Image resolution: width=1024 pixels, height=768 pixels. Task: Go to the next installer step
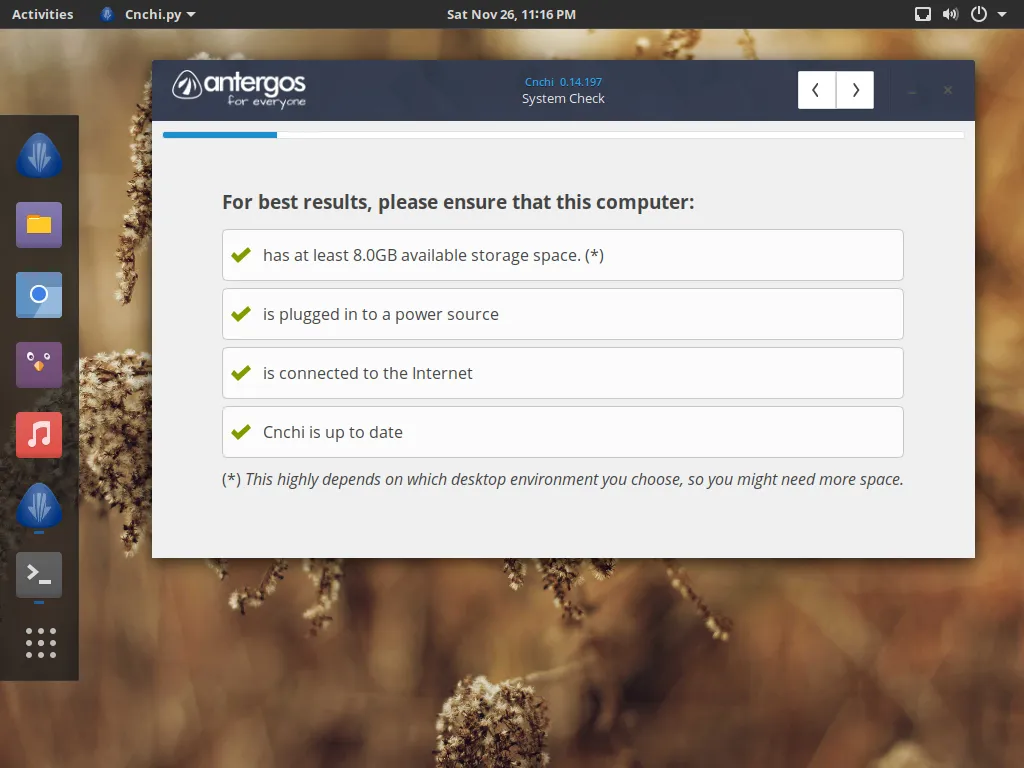point(855,90)
